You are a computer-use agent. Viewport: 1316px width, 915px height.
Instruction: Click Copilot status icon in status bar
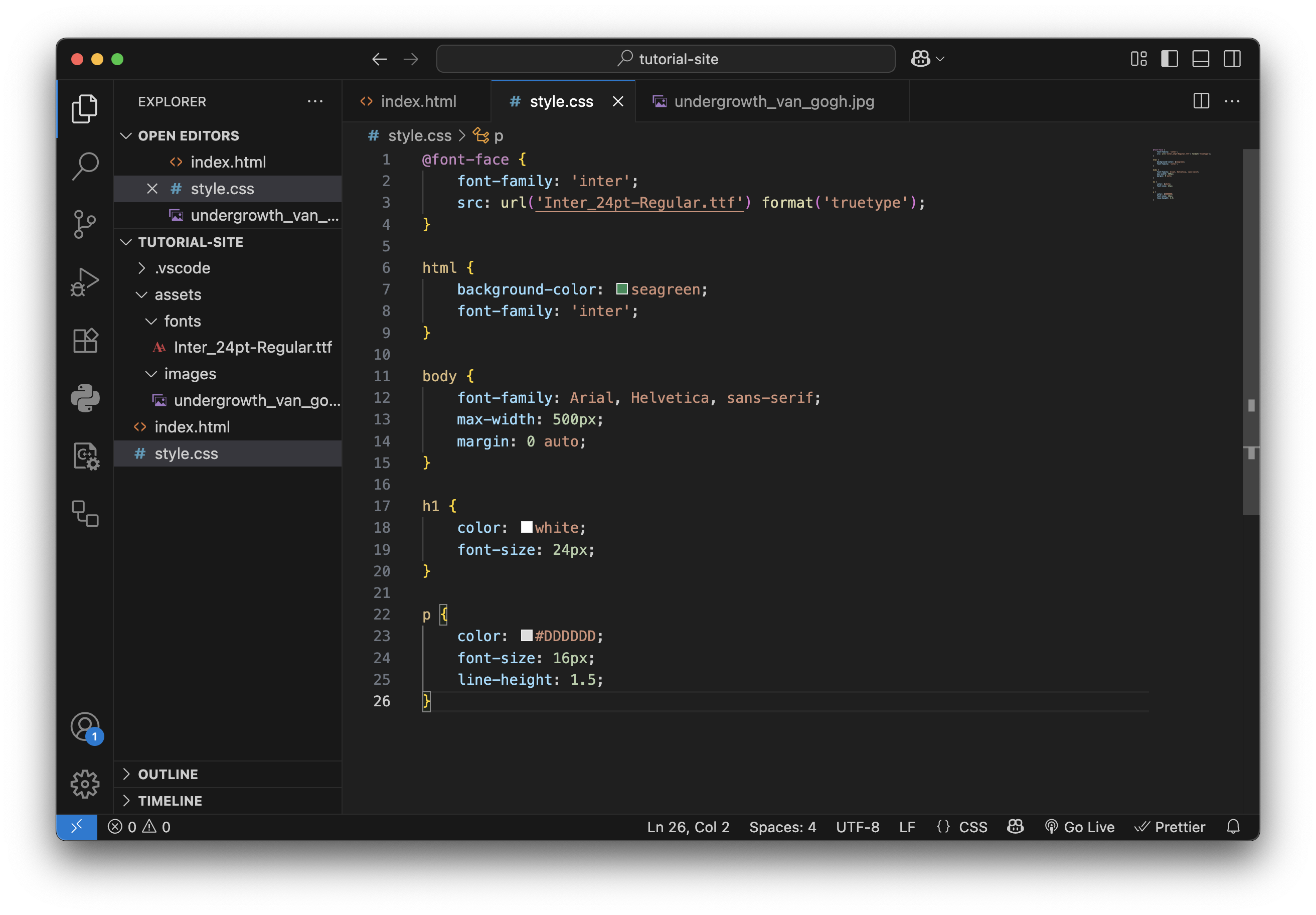click(x=1015, y=827)
